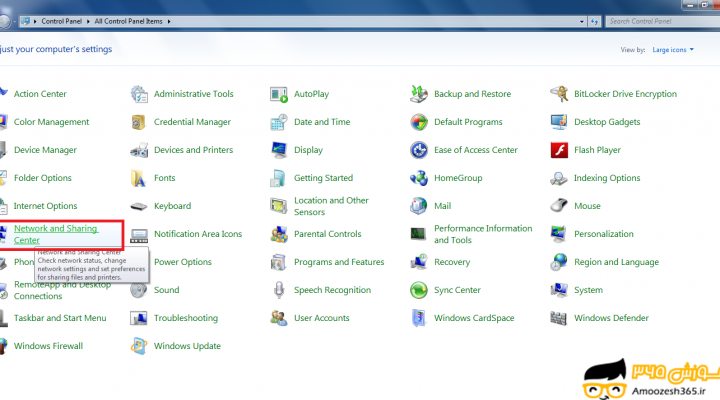Open Credential Manager icon
The height and width of the screenshot is (400, 720).
point(139,122)
